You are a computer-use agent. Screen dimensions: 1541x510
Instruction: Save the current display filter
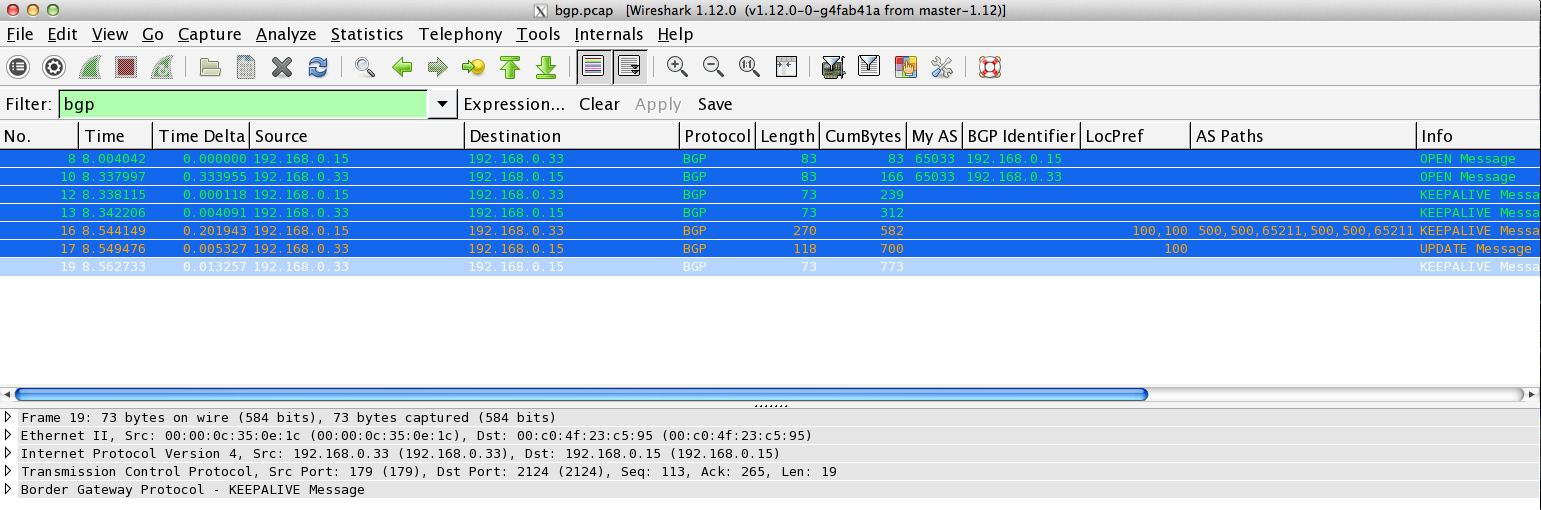coord(715,104)
